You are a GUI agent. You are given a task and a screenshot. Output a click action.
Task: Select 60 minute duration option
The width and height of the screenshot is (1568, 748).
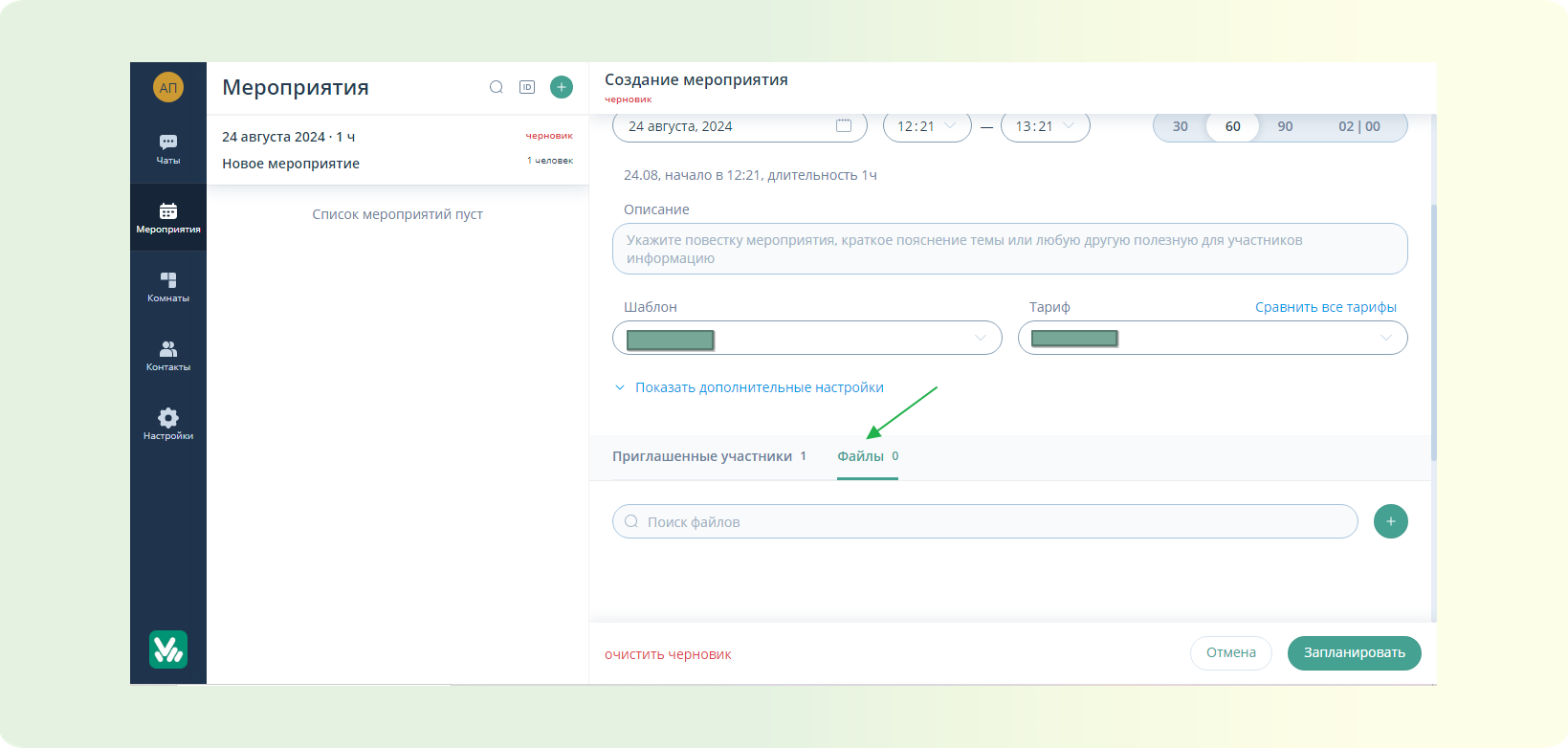(1232, 126)
